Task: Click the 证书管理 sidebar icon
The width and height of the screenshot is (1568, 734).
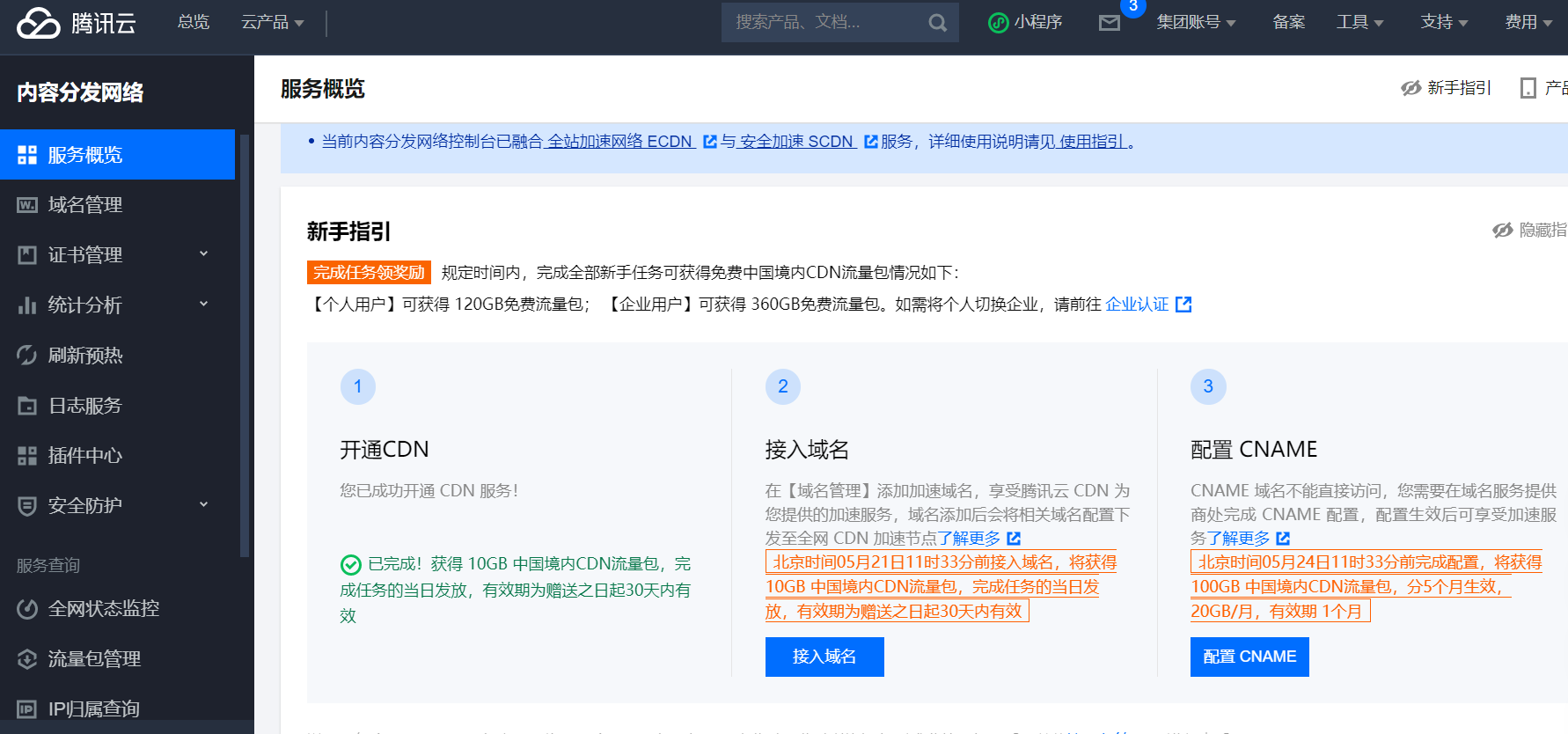Action: 27,255
